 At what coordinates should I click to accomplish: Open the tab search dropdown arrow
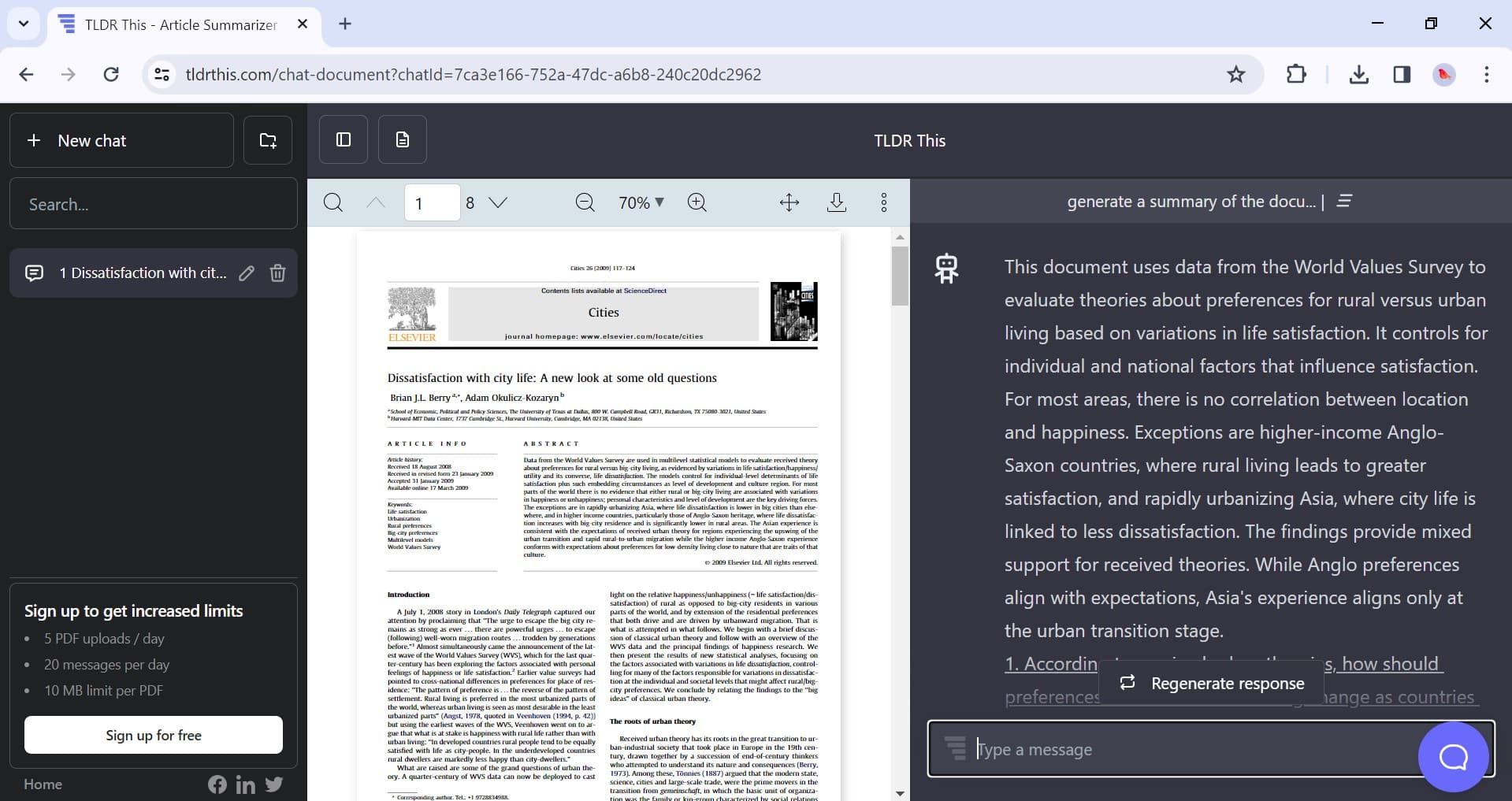coord(24,24)
